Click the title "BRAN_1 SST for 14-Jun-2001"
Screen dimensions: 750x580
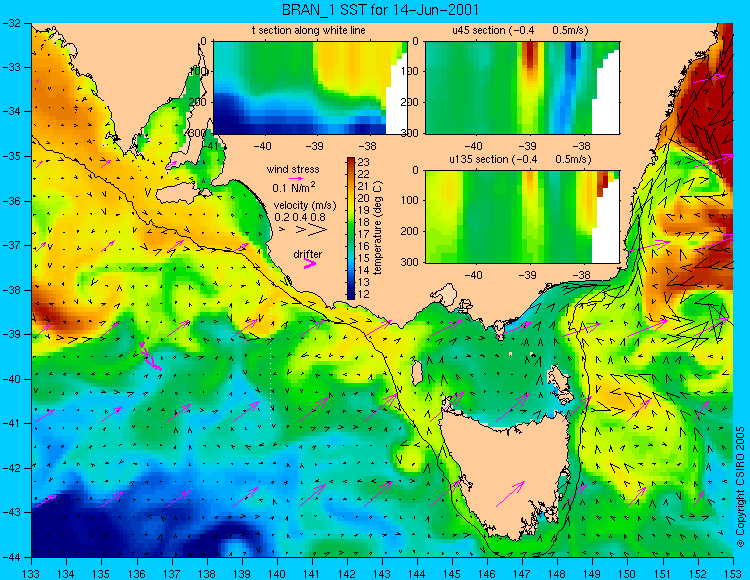tap(380, 10)
